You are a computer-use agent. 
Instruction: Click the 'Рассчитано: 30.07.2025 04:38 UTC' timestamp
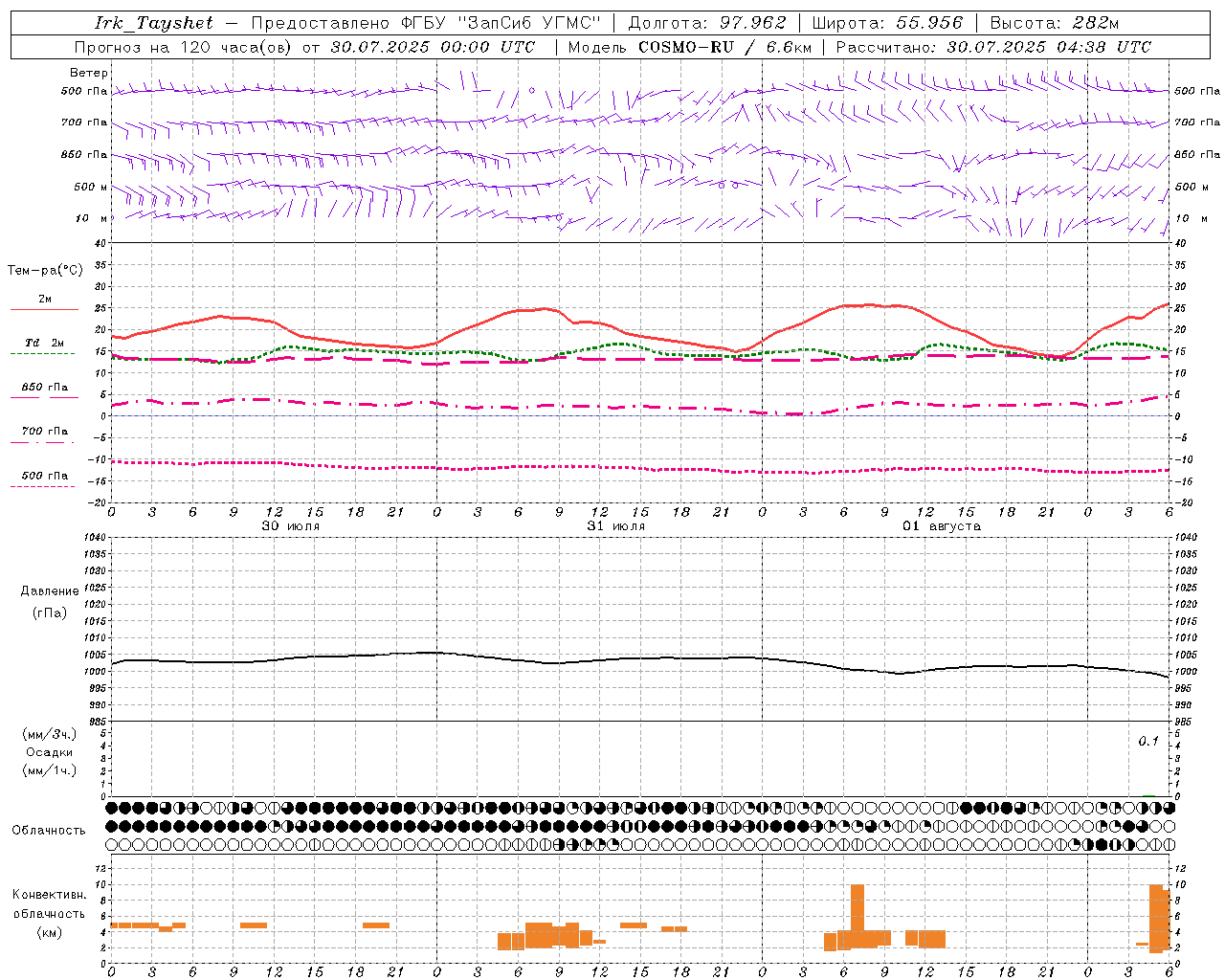point(993,47)
